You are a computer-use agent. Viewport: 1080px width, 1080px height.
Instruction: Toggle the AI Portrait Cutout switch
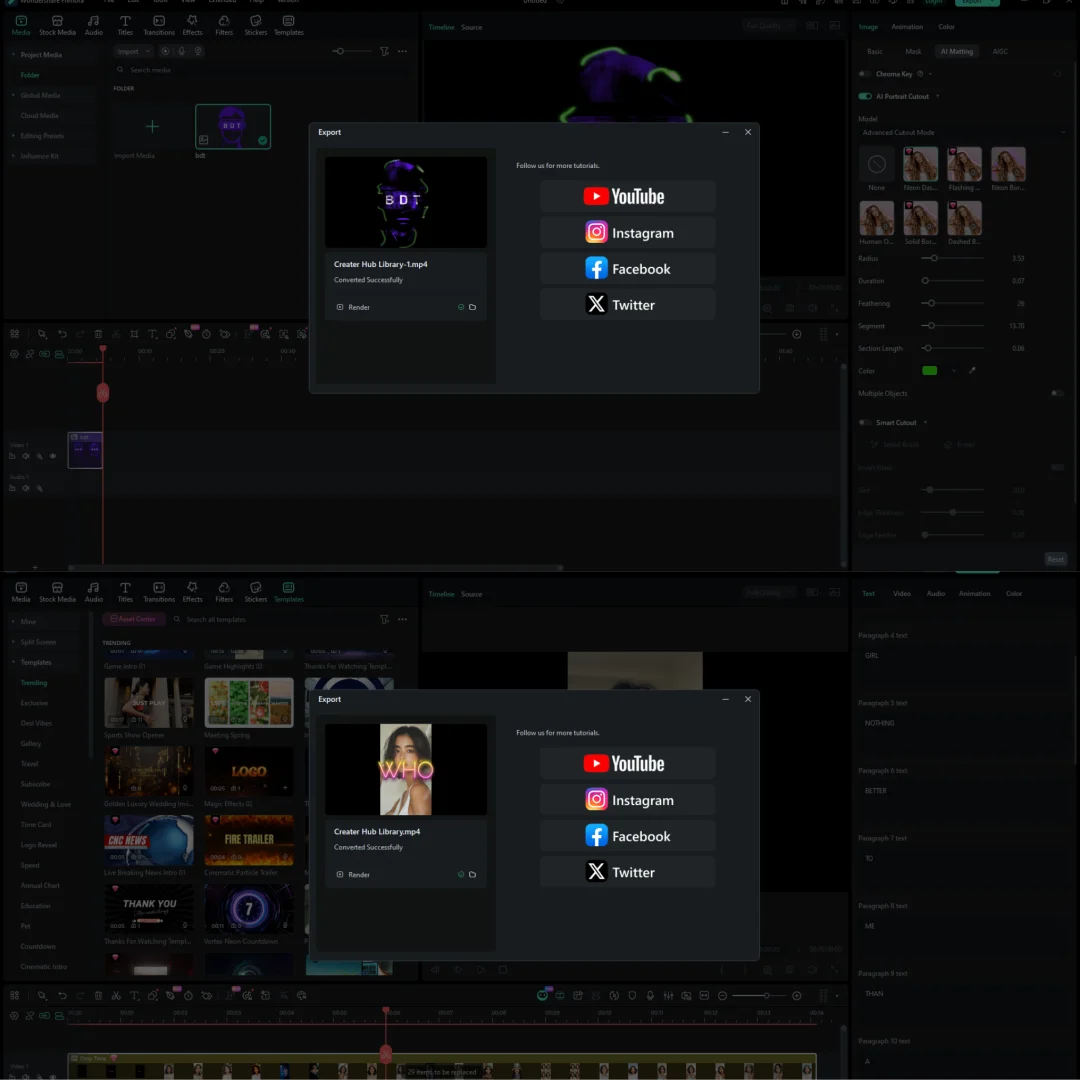pos(865,97)
